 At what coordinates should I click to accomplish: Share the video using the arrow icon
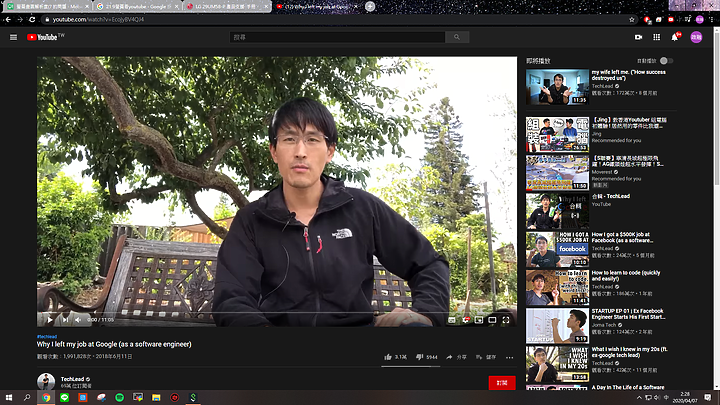pos(449,357)
